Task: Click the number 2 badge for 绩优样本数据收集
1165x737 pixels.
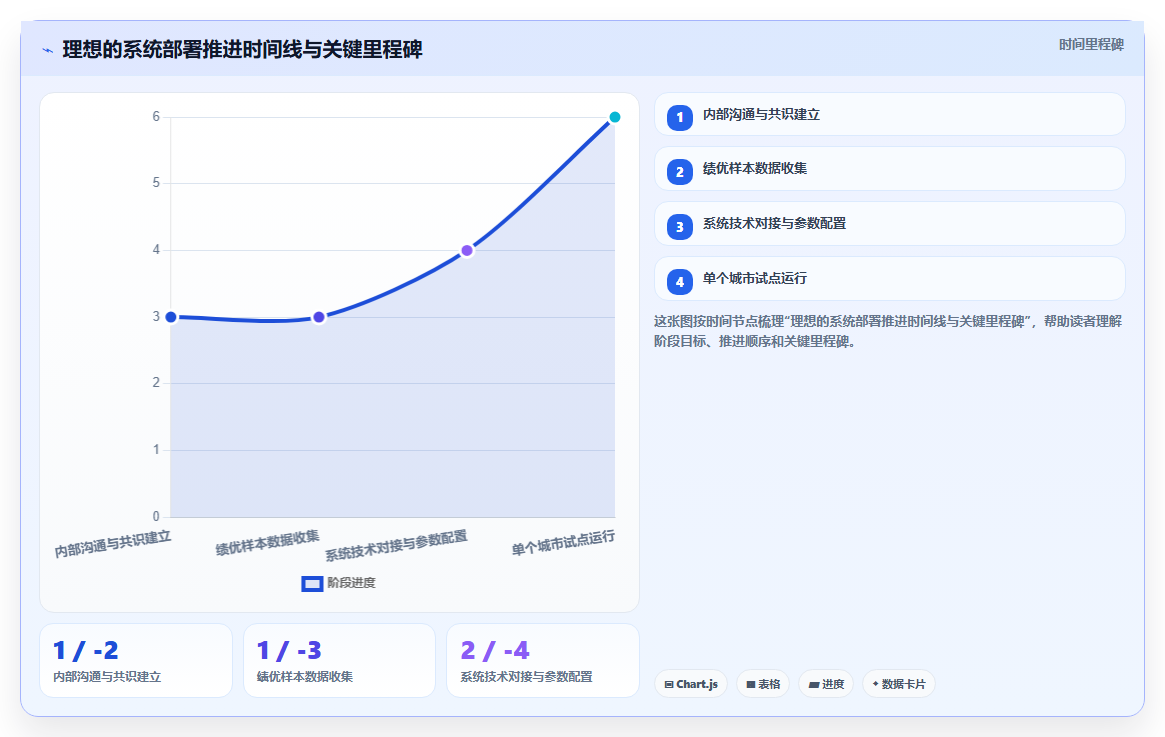Action: [680, 172]
